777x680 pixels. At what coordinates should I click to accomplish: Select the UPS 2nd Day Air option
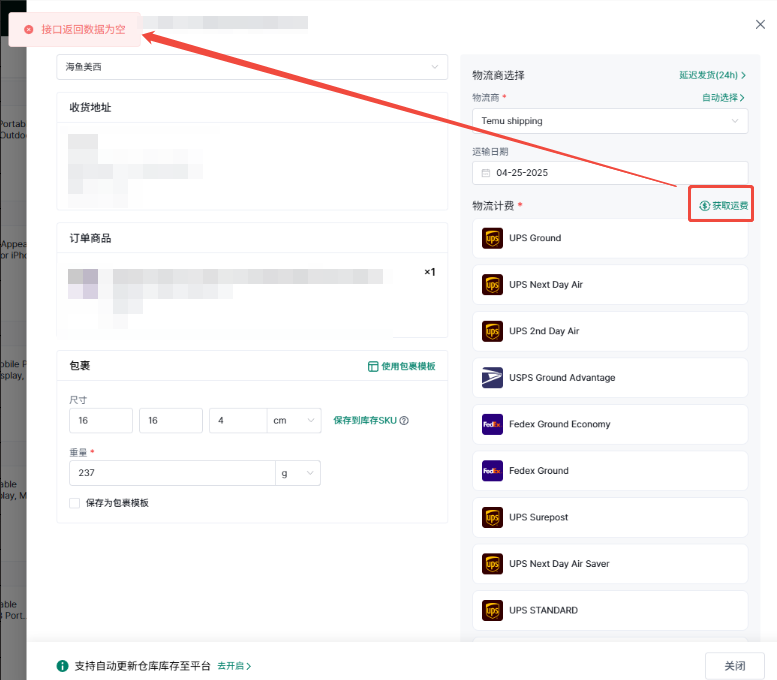coord(610,331)
